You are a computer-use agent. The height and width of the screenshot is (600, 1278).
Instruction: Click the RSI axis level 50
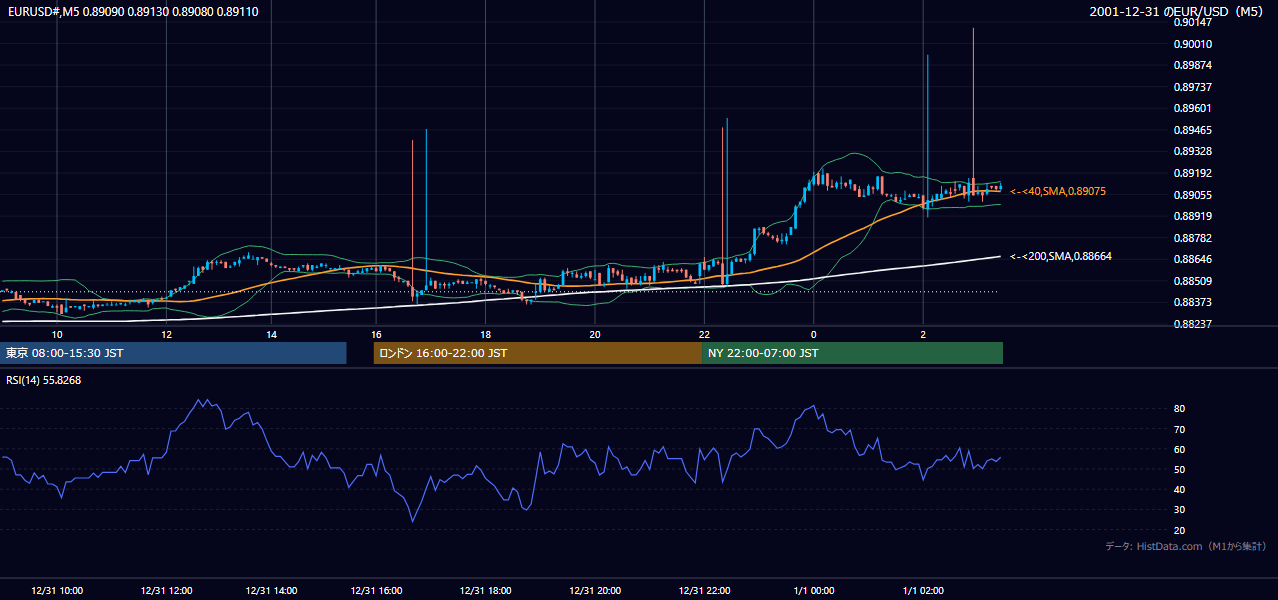coord(1180,469)
